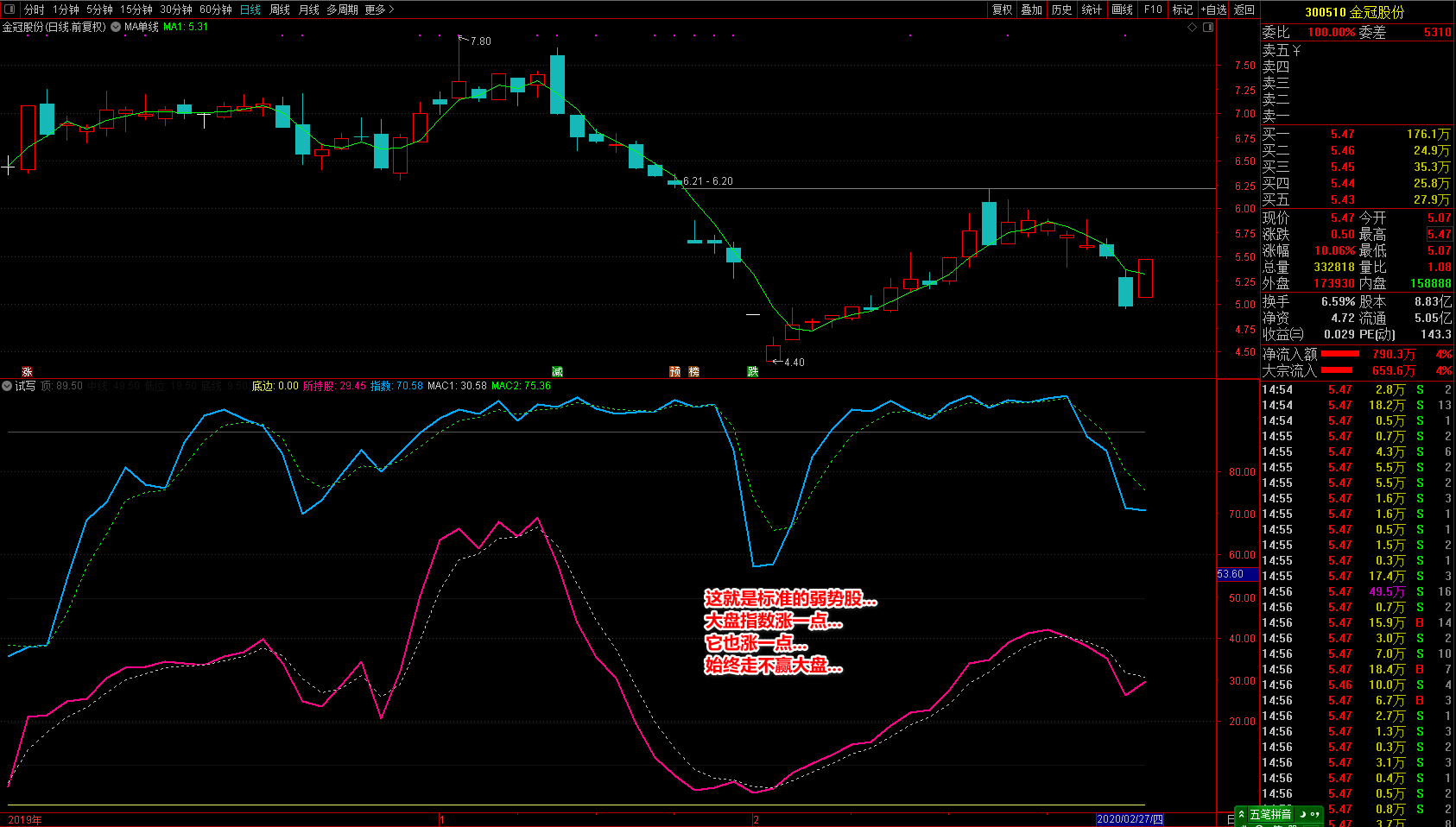The image size is (1456, 827).
Task: Click the IME punctuation mode icon
Action: (1314, 814)
